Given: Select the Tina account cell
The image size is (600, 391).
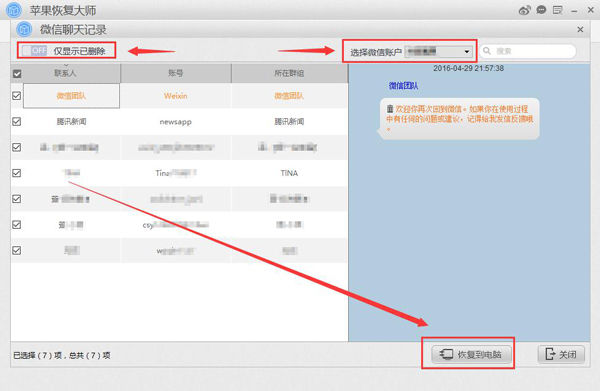Looking at the screenshot, I should (176, 173).
